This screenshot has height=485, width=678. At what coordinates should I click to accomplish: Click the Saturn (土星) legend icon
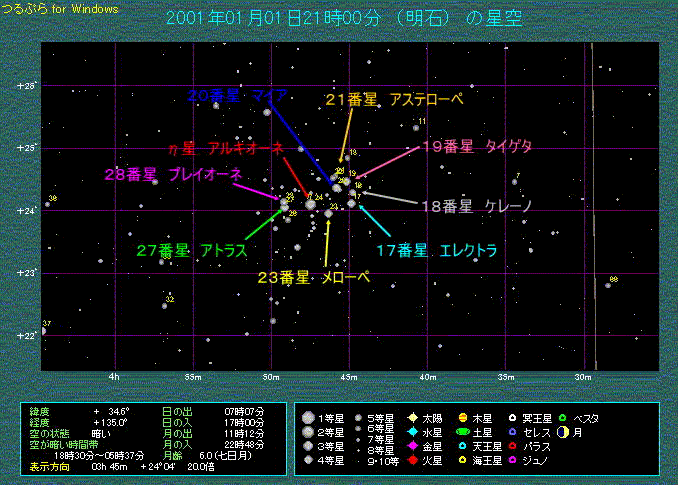click(x=464, y=432)
